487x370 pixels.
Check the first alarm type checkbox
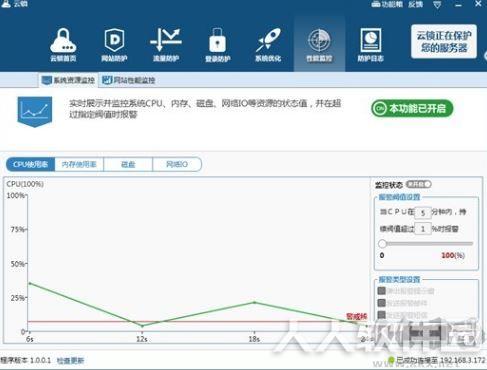pos(381,291)
